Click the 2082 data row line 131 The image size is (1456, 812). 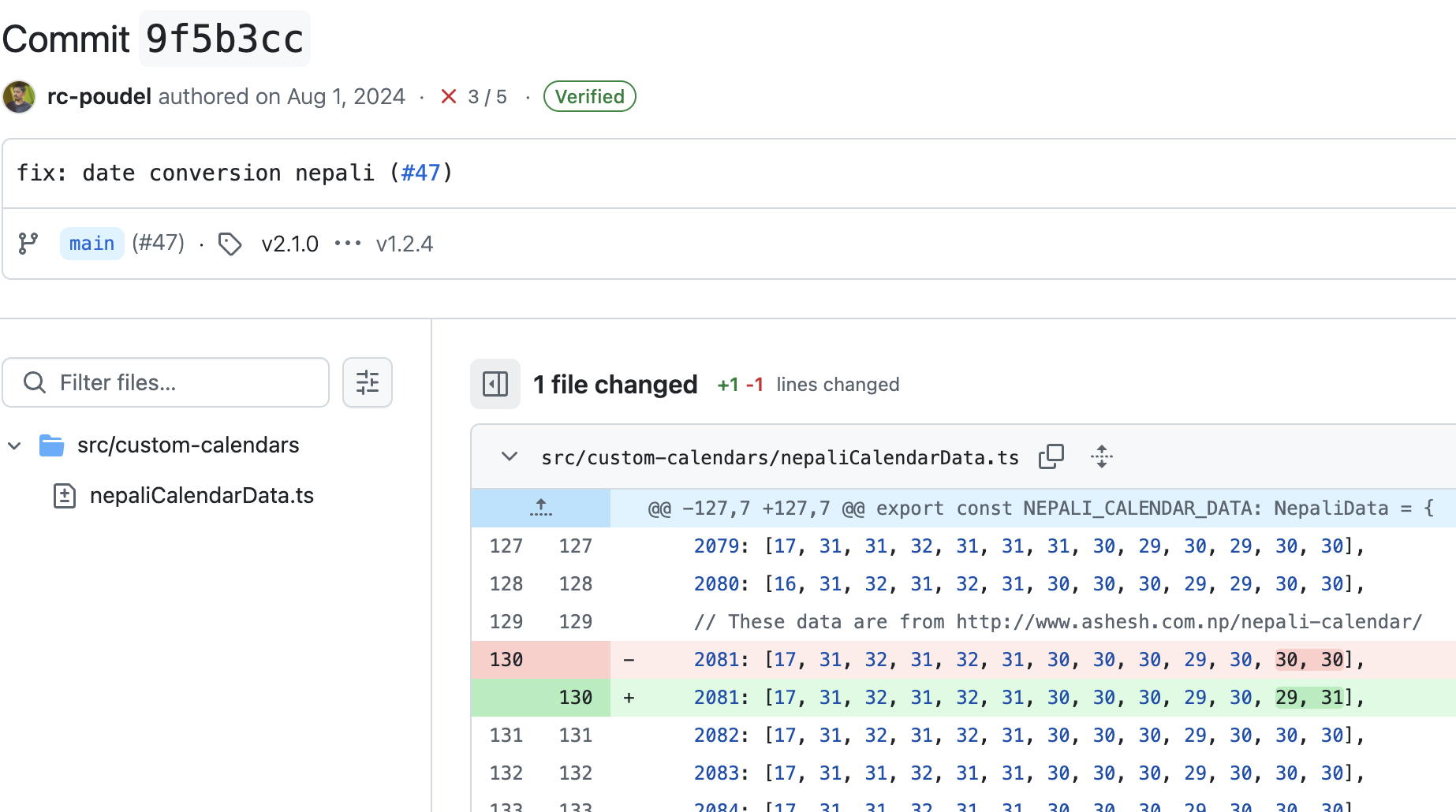click(x=1029, y=736)
